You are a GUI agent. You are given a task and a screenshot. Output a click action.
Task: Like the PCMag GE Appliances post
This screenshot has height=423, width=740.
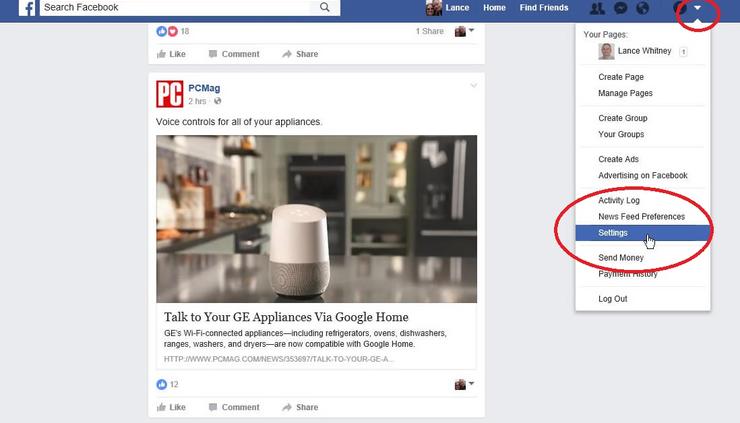tap(171, 407)
